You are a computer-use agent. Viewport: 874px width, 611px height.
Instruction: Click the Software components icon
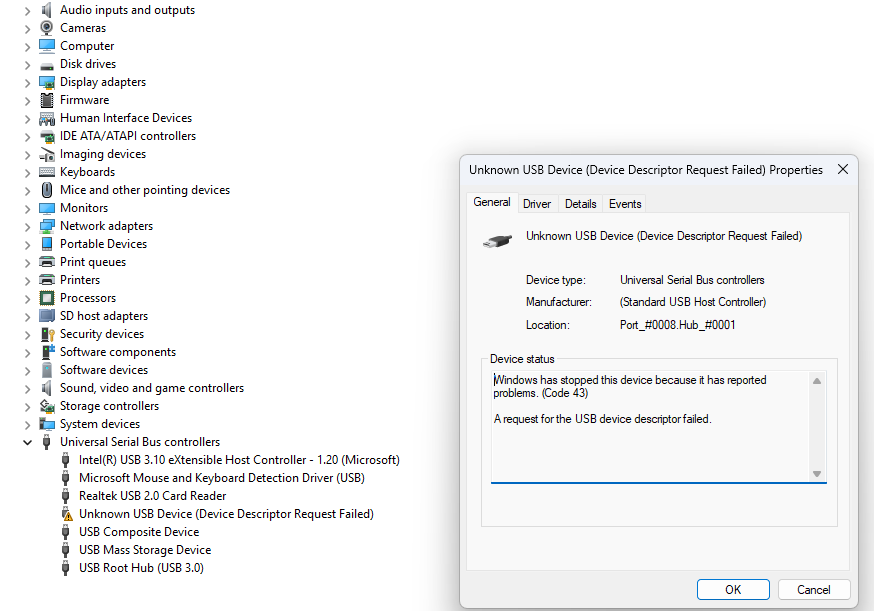(x=47, y=352)
